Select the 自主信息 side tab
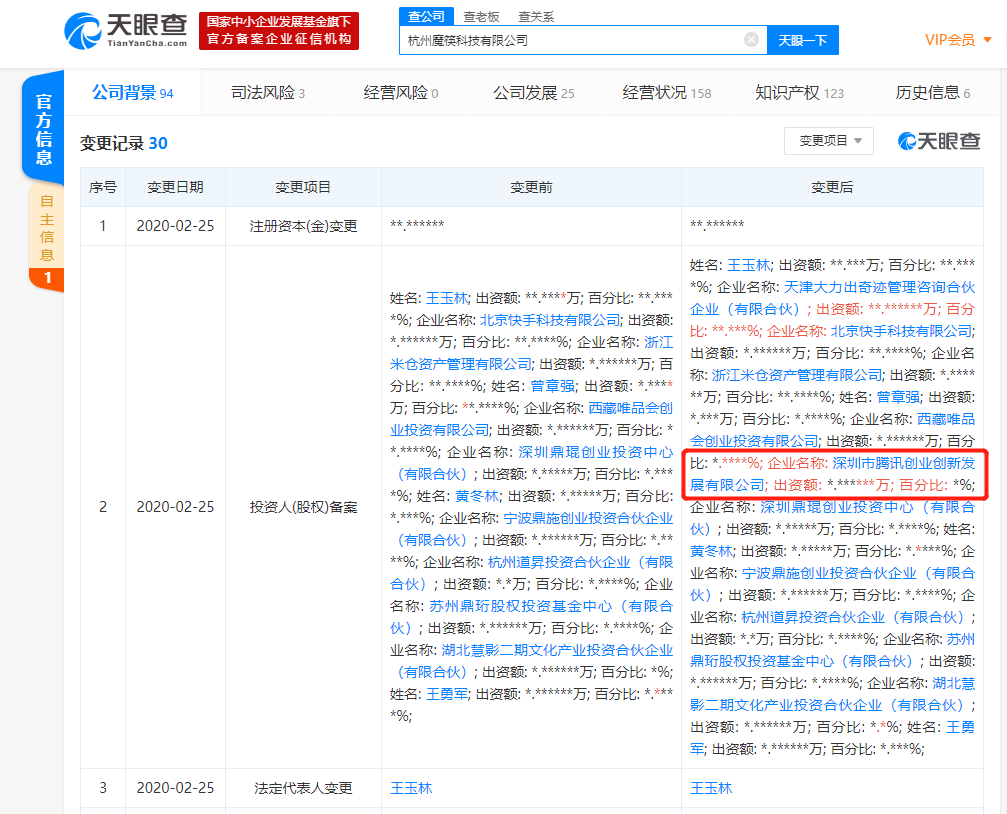 pos(46,238)
